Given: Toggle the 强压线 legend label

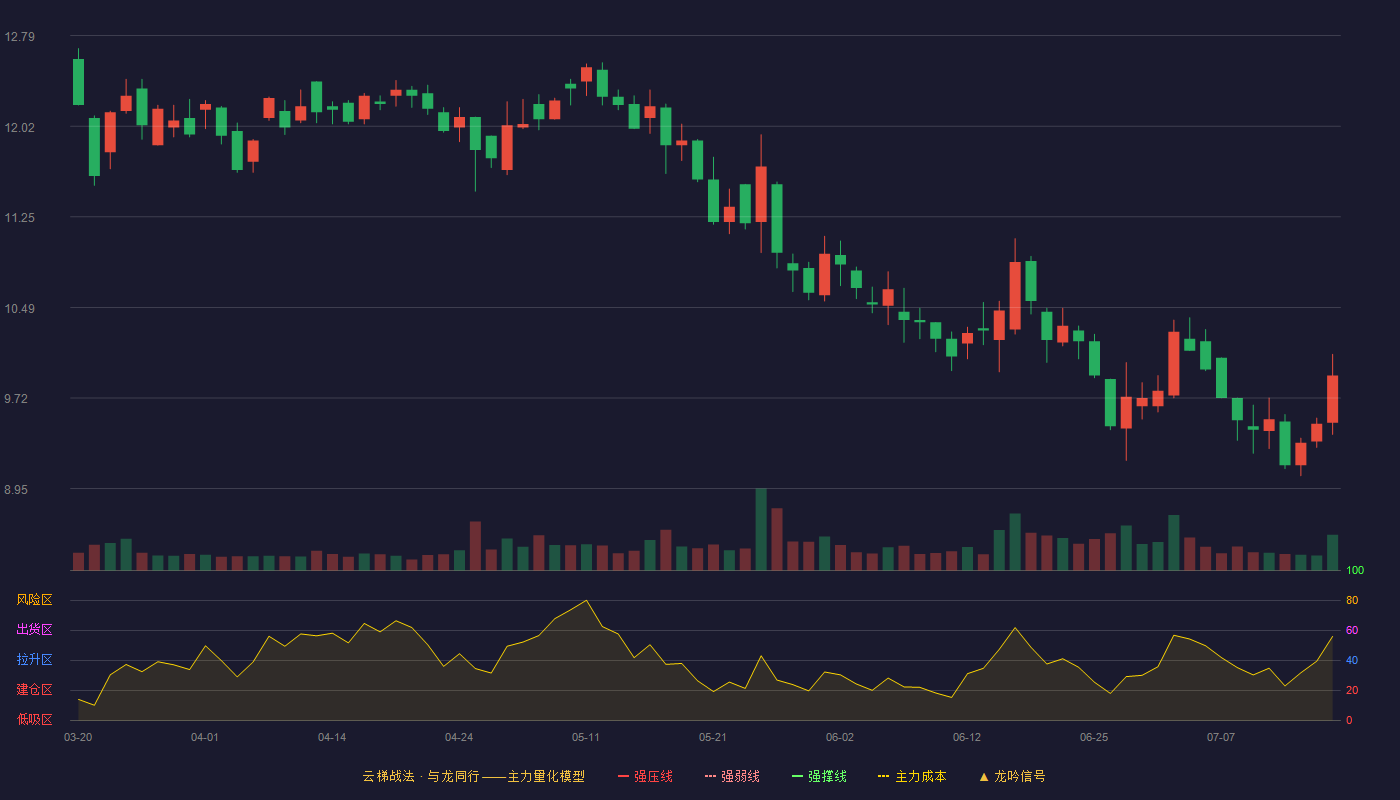Looking at the screenshot, I should click(x=653, y=776).
